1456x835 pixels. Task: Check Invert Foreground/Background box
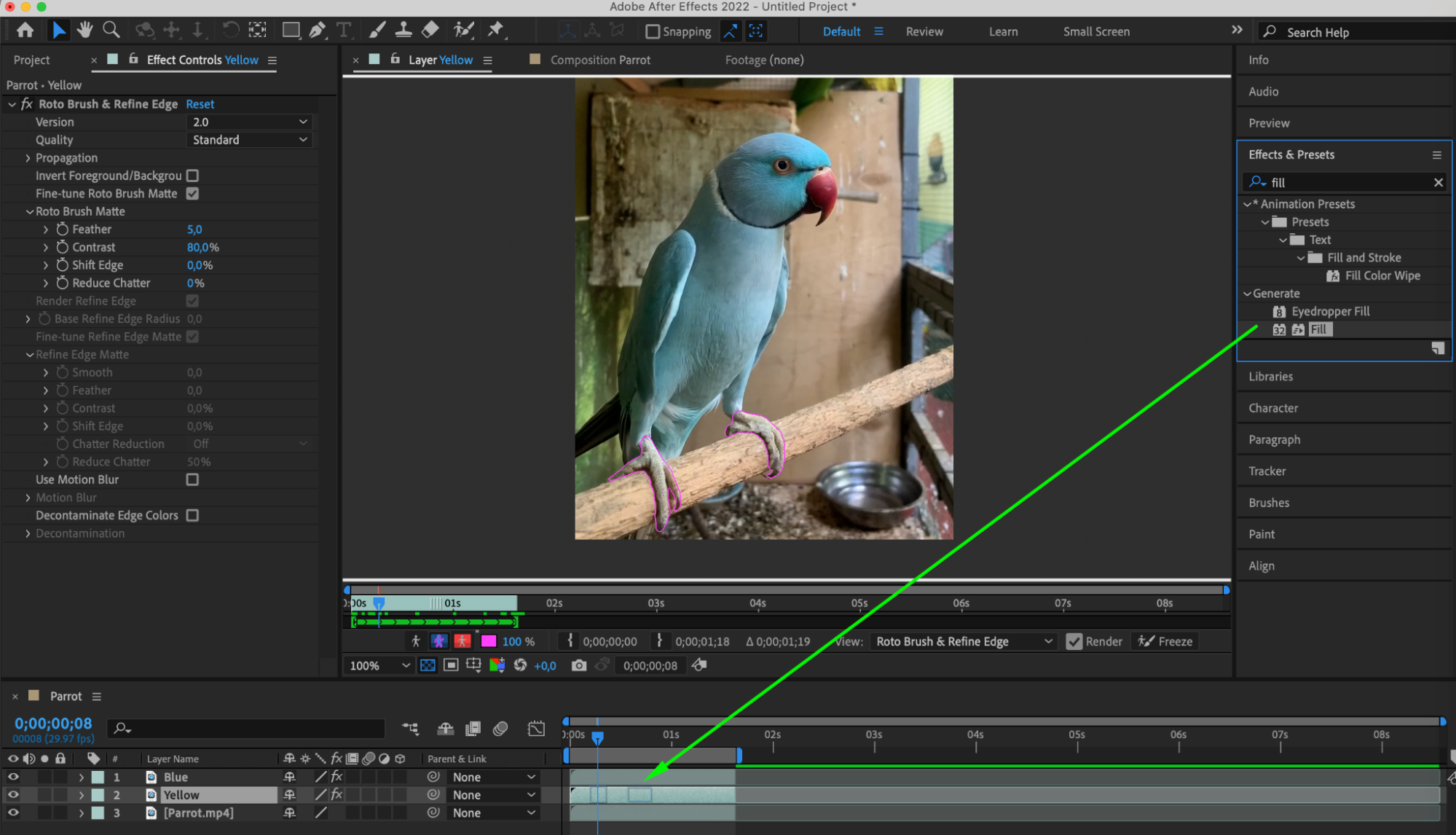click(192, 176)
